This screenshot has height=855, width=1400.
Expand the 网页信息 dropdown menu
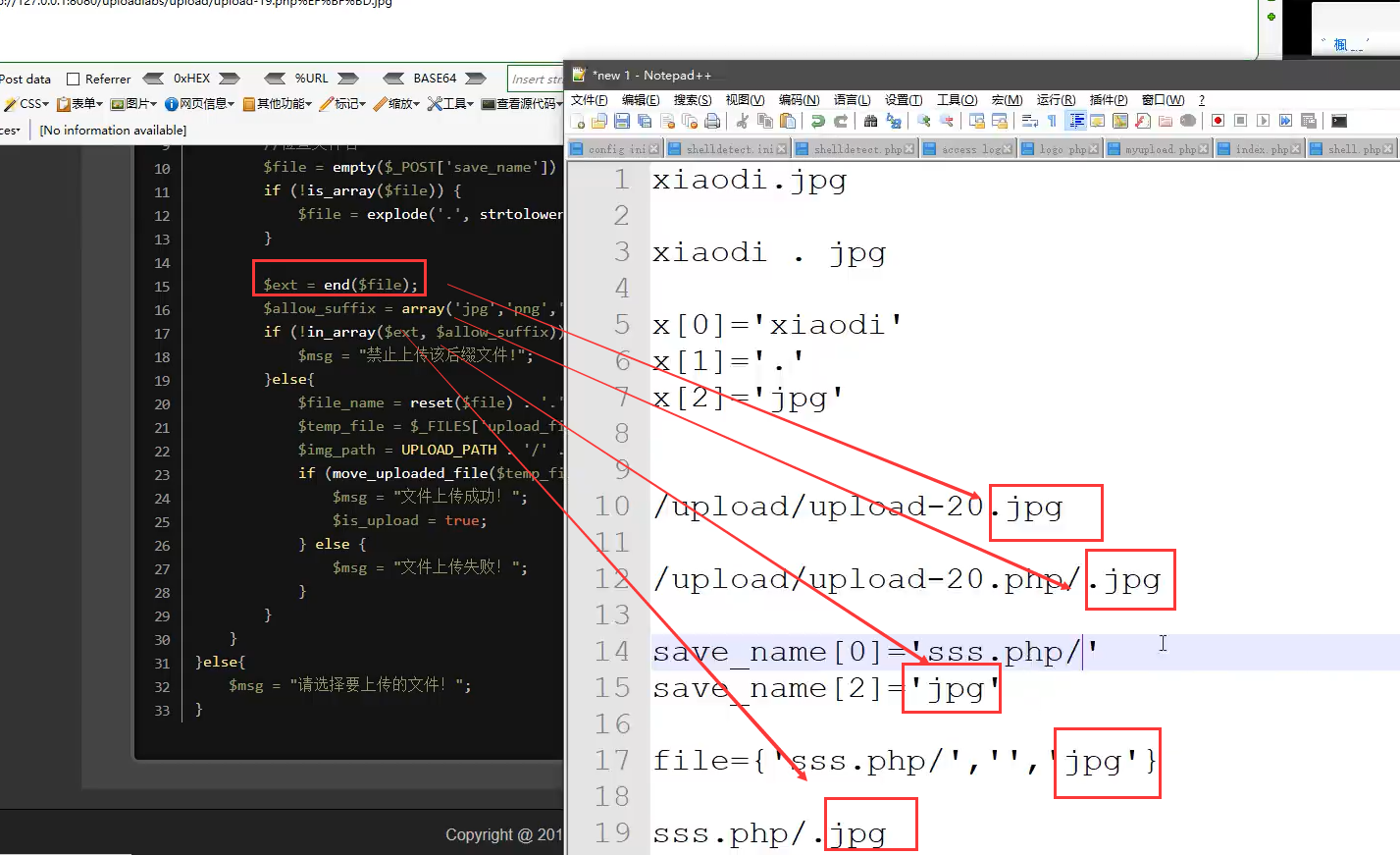(x=199, y=104)
